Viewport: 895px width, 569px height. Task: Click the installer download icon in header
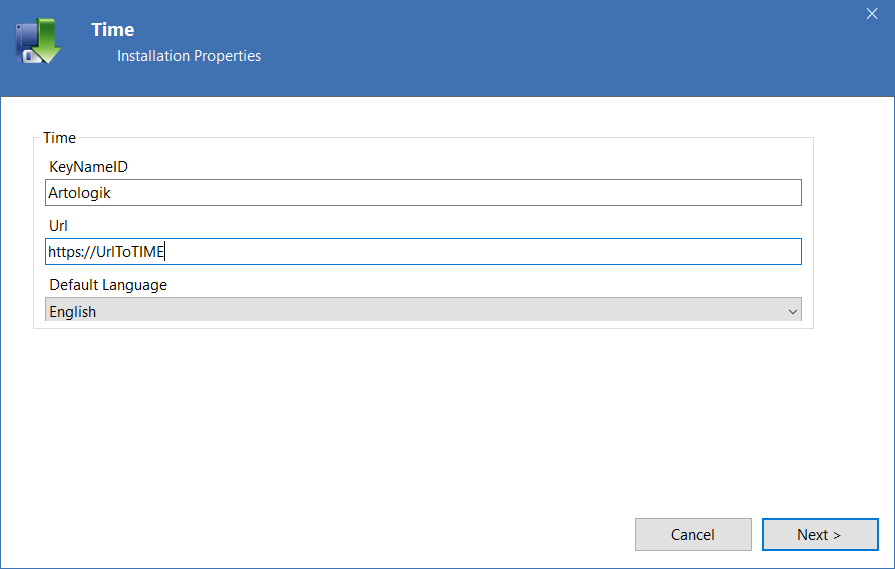point(38,41)
